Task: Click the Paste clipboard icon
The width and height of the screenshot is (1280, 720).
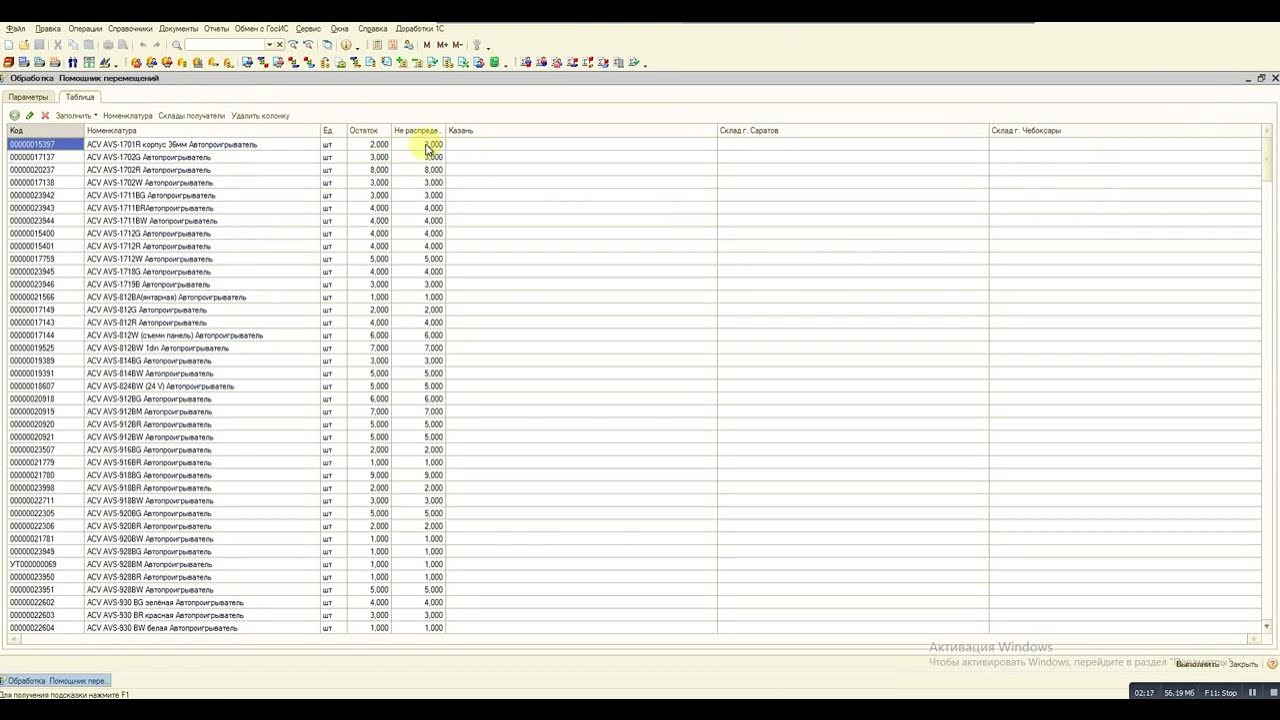Action: click(89, 45)
